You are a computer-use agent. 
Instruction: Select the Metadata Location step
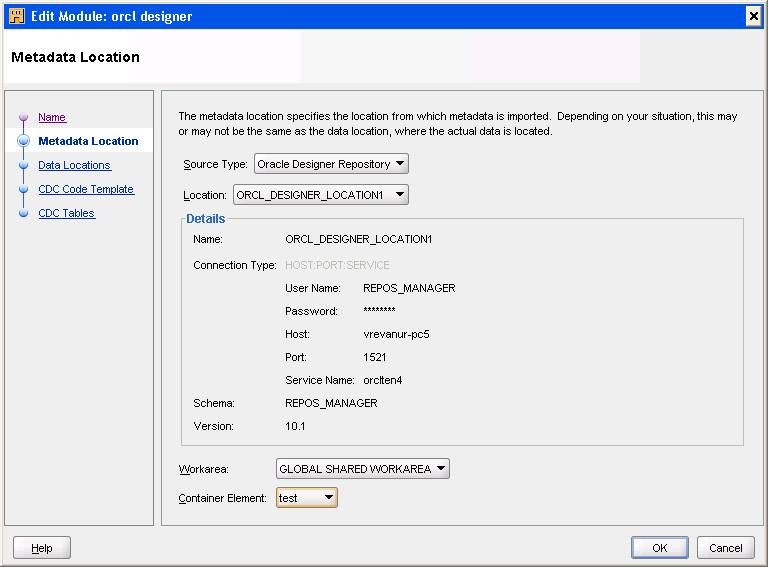tap(88, 142)
